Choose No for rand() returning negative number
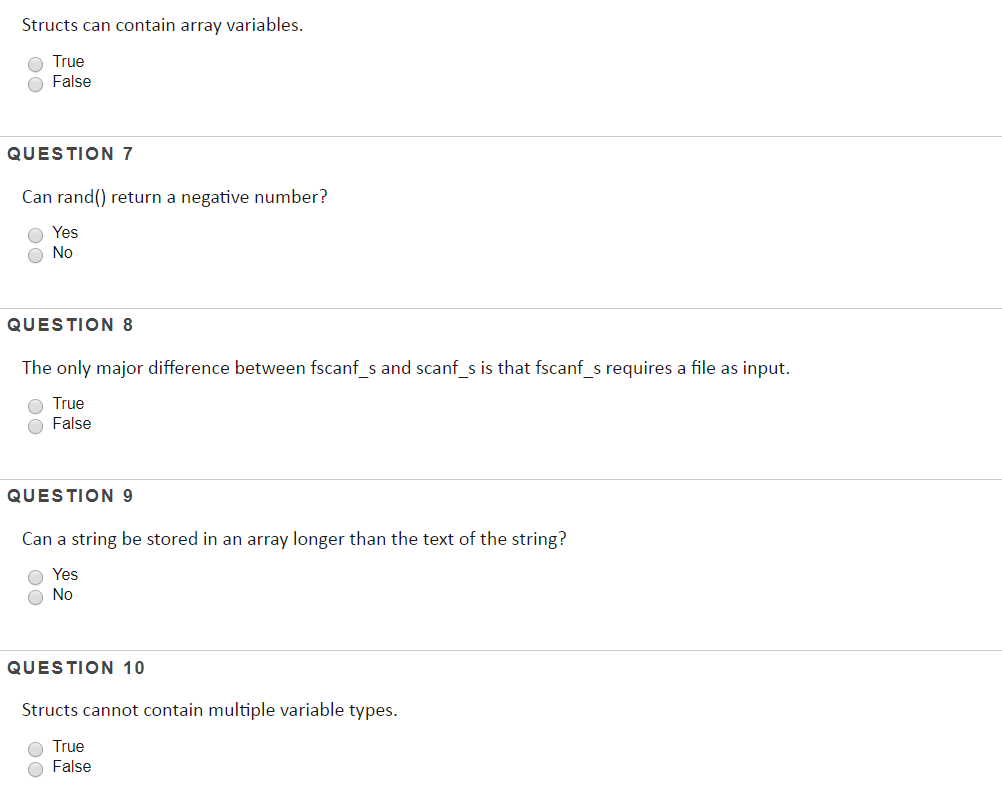Viewport: 1002px width, 803px height. (x=36, y=256)
